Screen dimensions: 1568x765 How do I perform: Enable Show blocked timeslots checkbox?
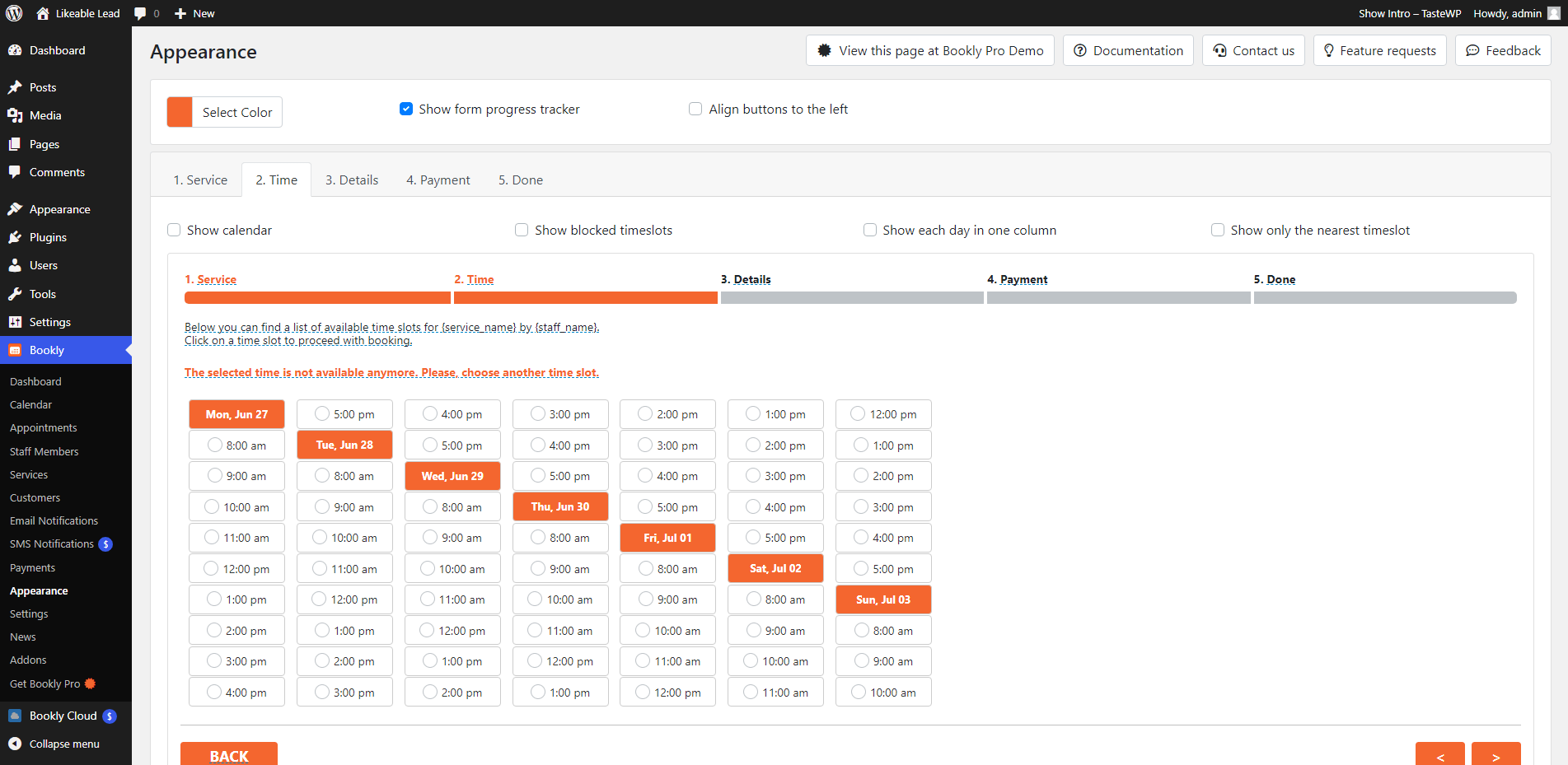point(522,230)
